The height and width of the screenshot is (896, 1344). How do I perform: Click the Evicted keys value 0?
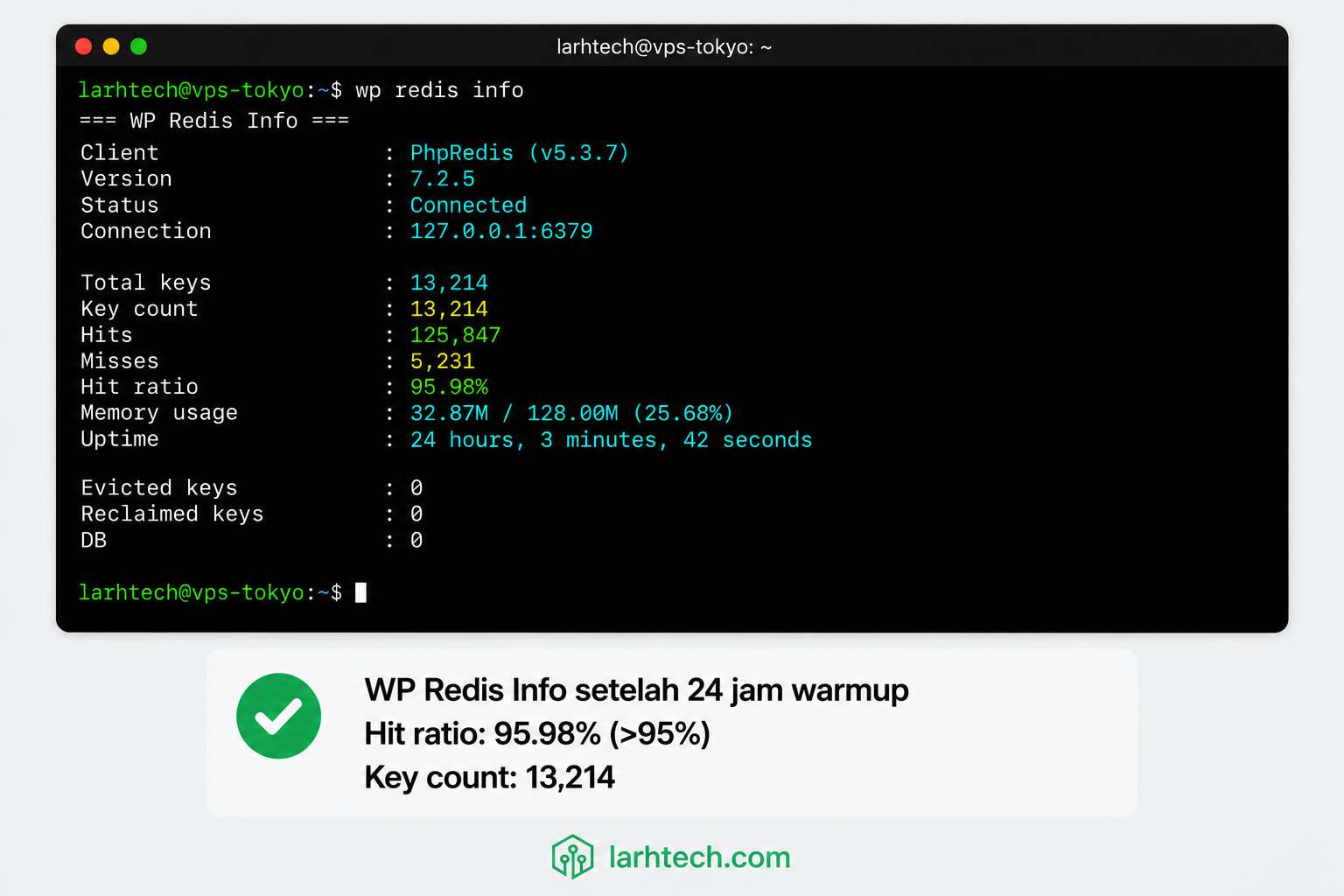(x=416, y=487)
